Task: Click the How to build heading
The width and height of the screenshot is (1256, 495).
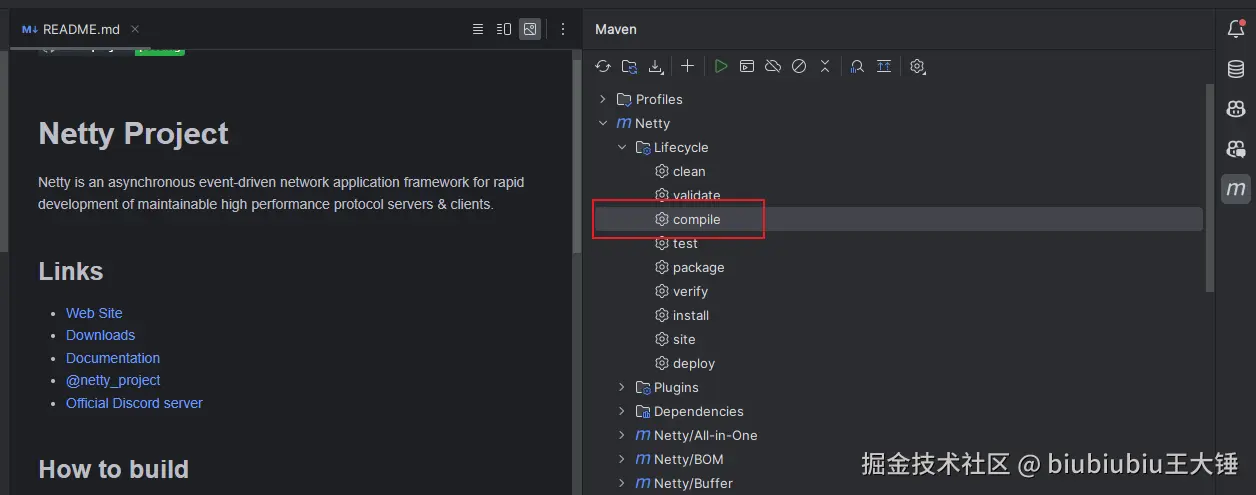Action: 113,469
